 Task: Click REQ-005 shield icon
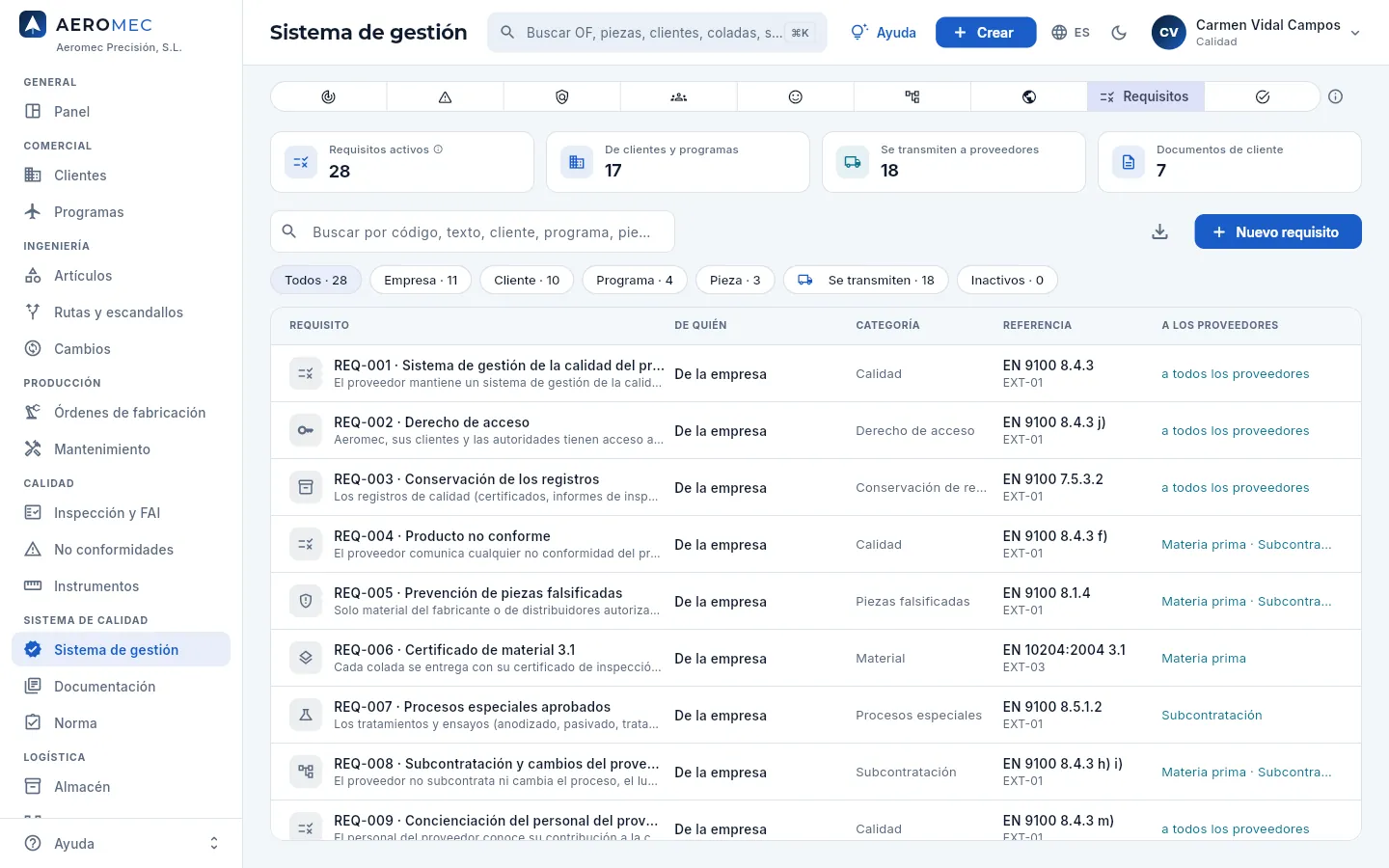coord(306,601)
